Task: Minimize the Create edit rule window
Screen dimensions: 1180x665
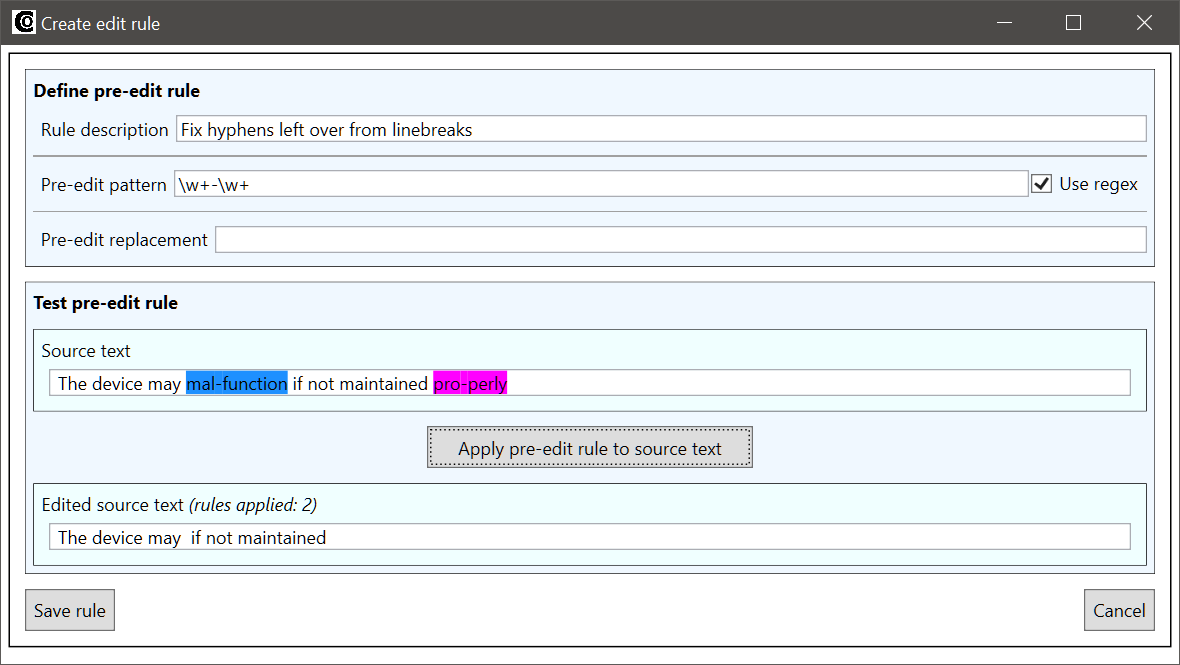Action: pyautogui.click(x=1002, y=23)
